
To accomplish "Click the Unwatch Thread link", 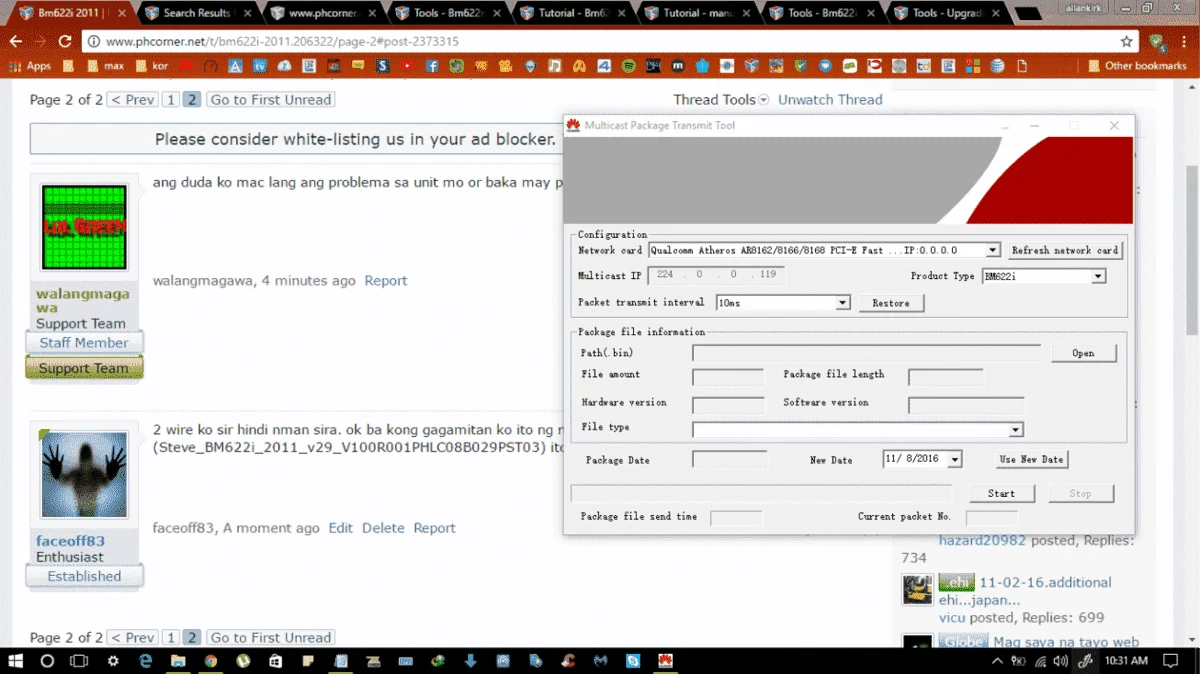I will coord(830,100).
